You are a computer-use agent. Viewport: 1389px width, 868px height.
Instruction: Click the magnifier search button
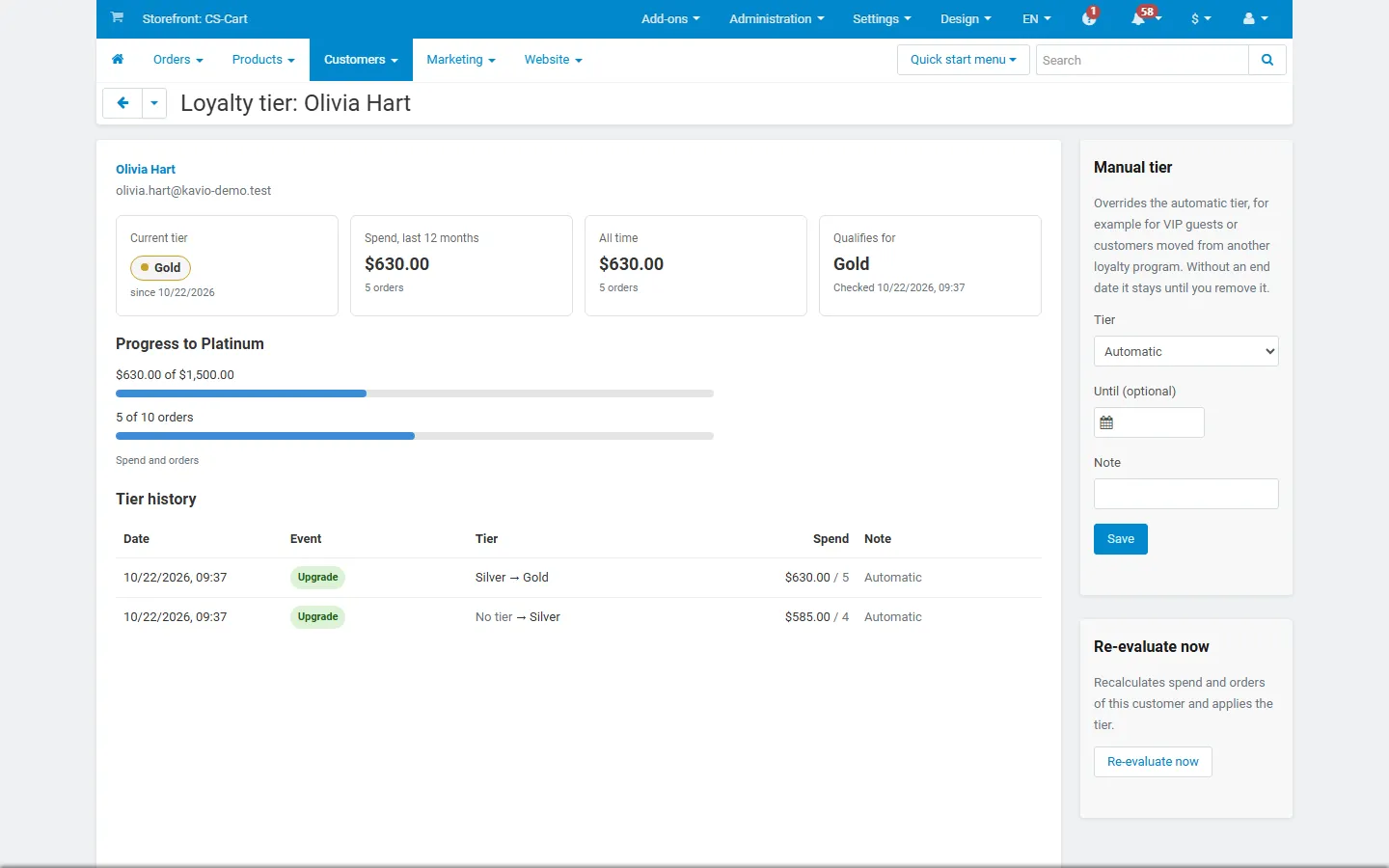pos(1267,60)
